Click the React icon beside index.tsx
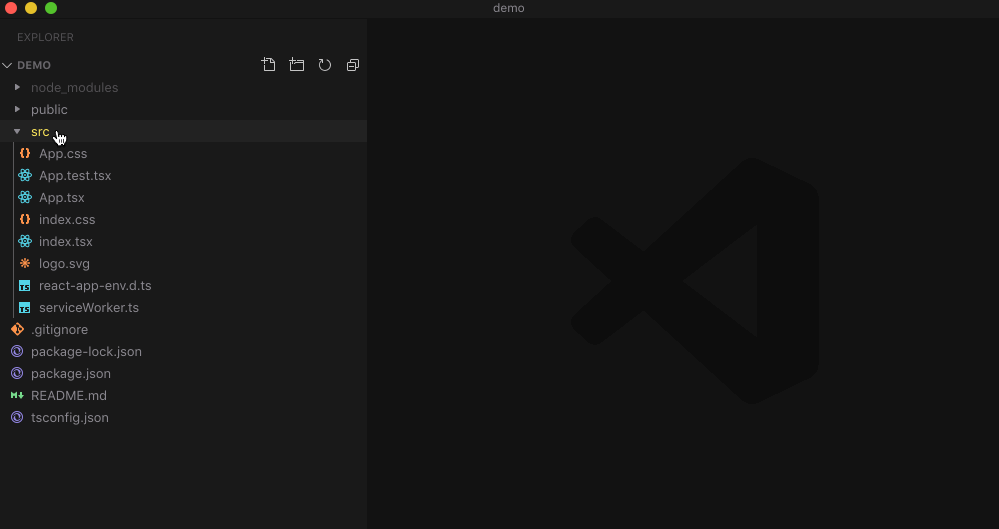Screen dimensions: 999x529 [x=25, y=242]
